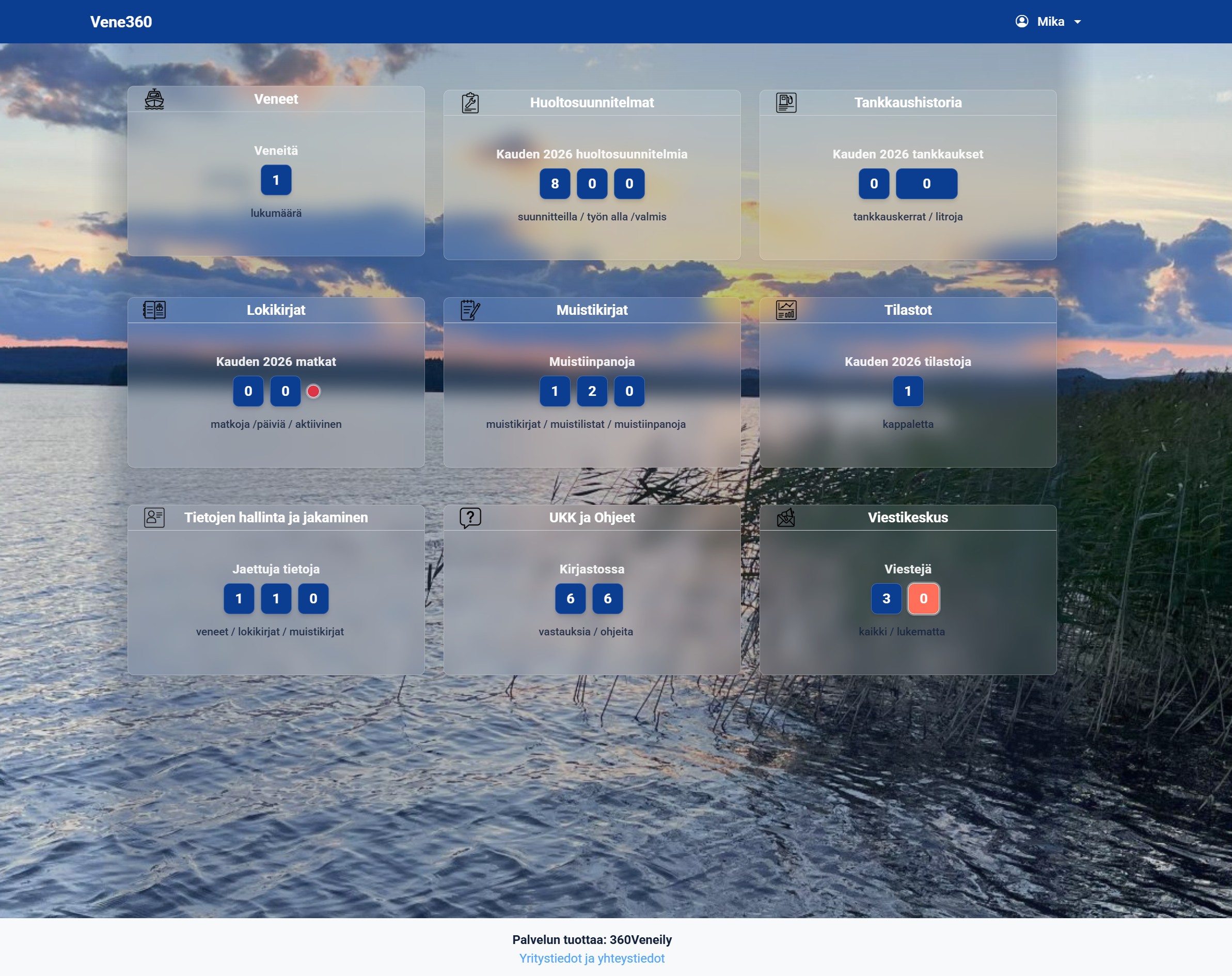Image resolution: width=1232 pixels, height=976 pixels.
Task: Click the ID card icon on Tietojen hallinta
Action: click(x=154, y=517)
